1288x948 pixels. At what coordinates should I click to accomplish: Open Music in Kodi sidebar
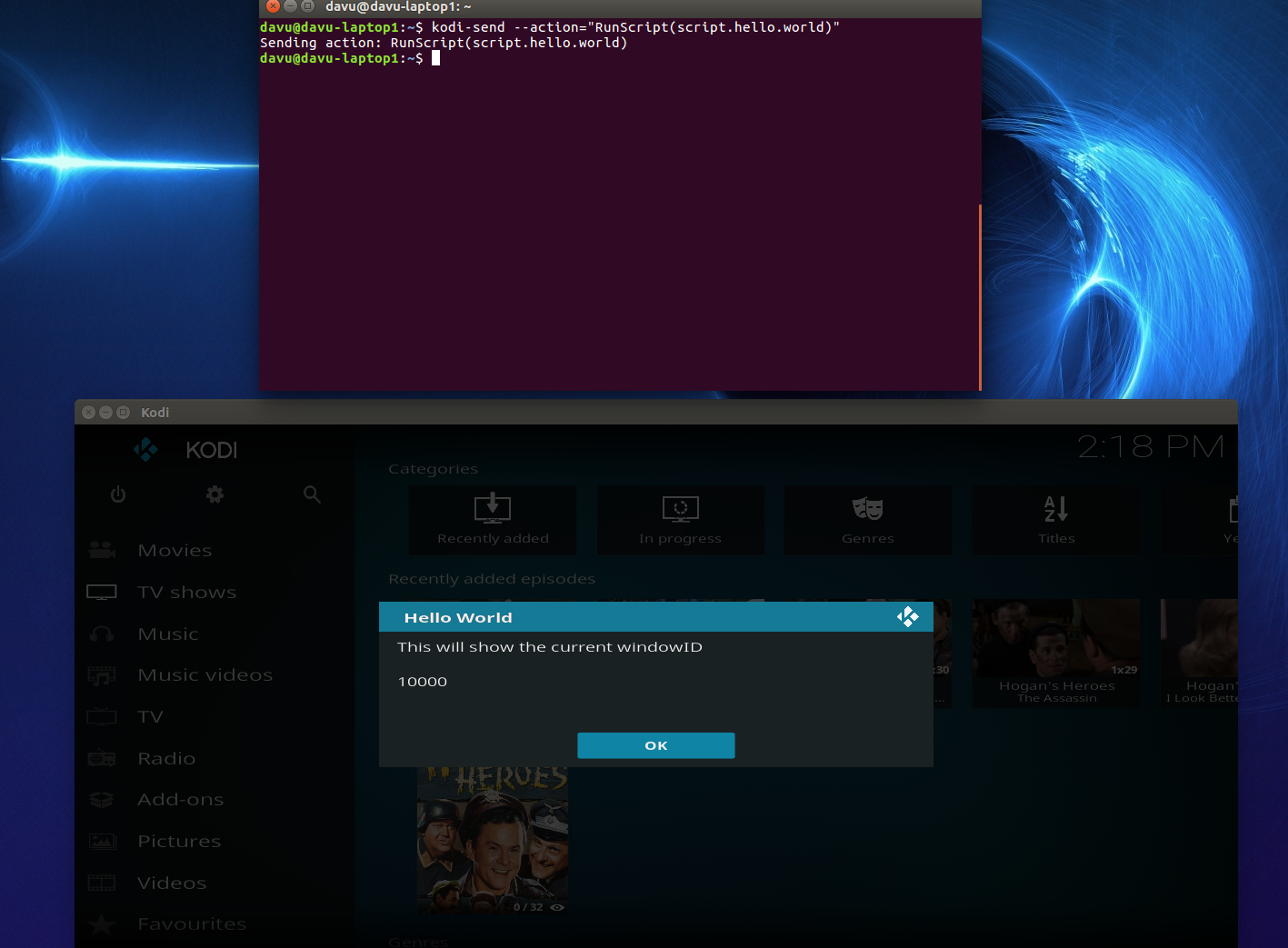click(x=168, y=634)
